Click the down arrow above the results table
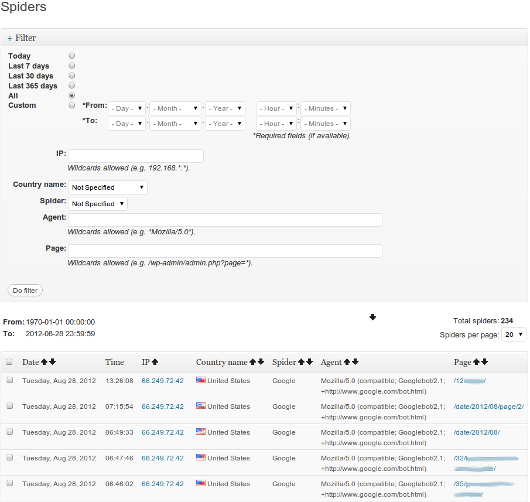The image size is (530, 502). coord(372,317)
